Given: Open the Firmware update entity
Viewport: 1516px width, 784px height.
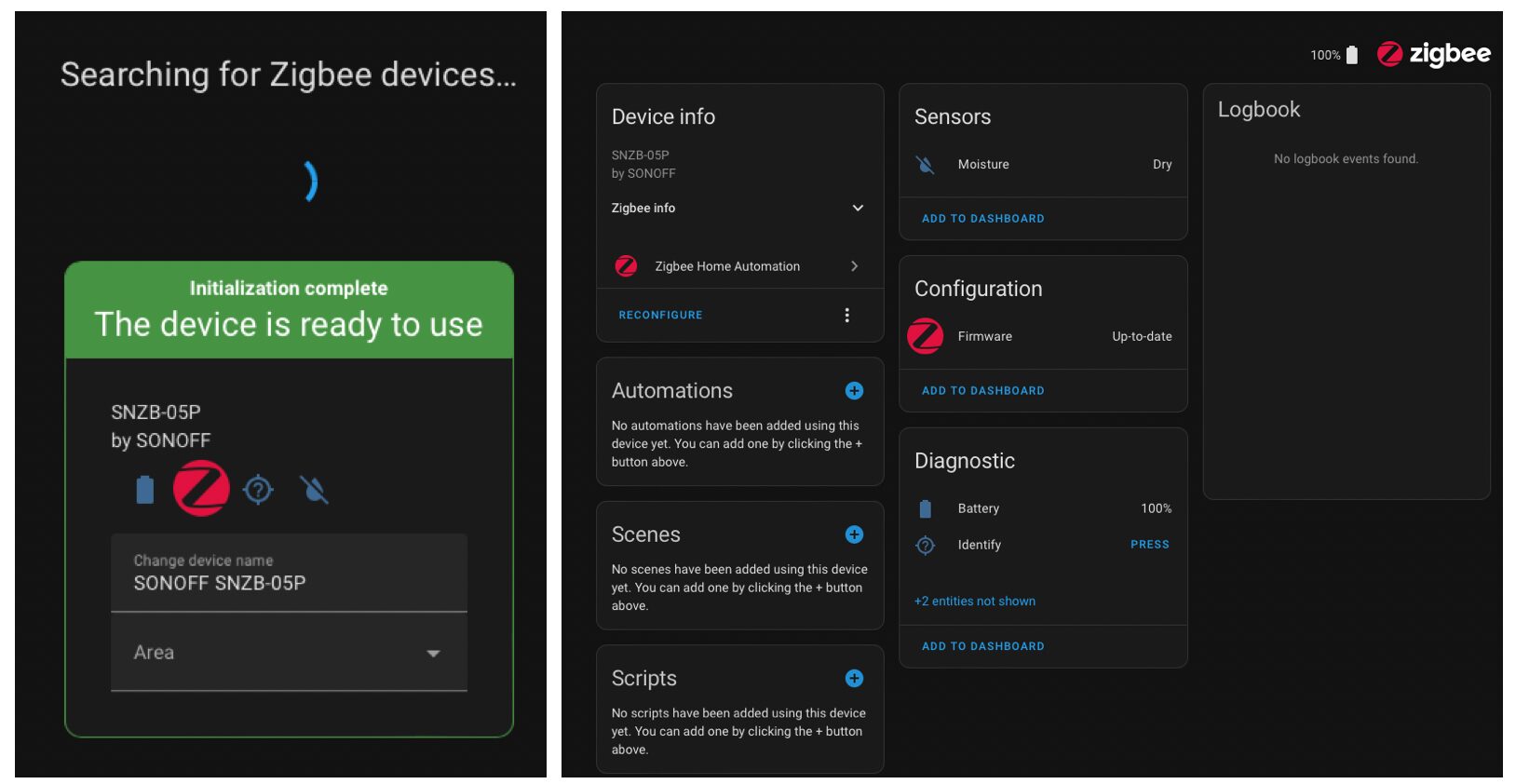Looking at the screenshot, I should coord(1043,337).
